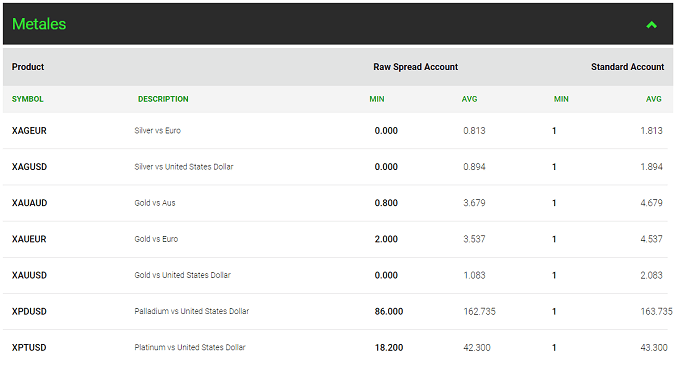Click the SYMBOL column label
This screenshot has height=366, width=675.
click(28, 99)
